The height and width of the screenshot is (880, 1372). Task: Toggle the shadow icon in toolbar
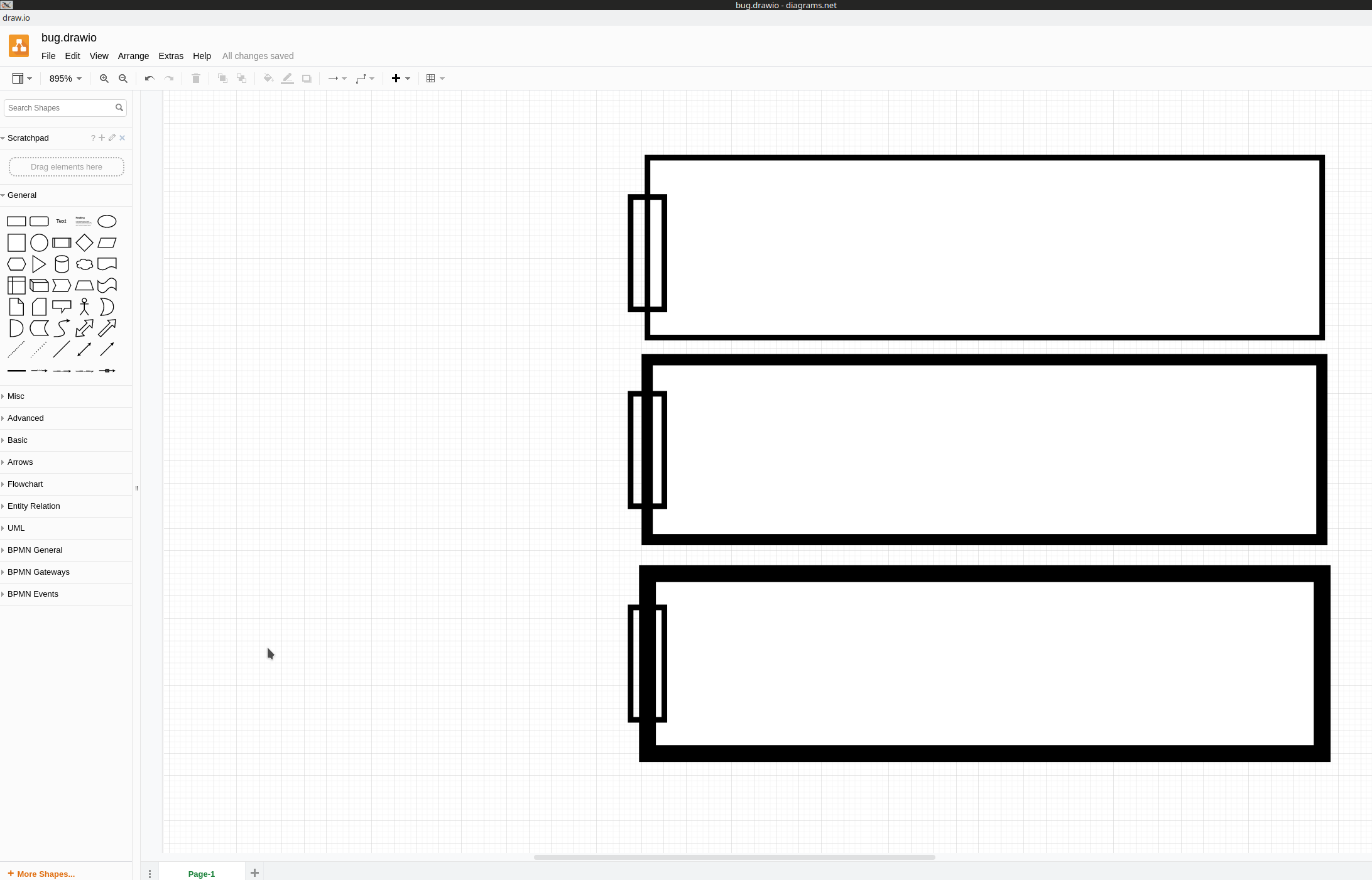coord(307,79)
